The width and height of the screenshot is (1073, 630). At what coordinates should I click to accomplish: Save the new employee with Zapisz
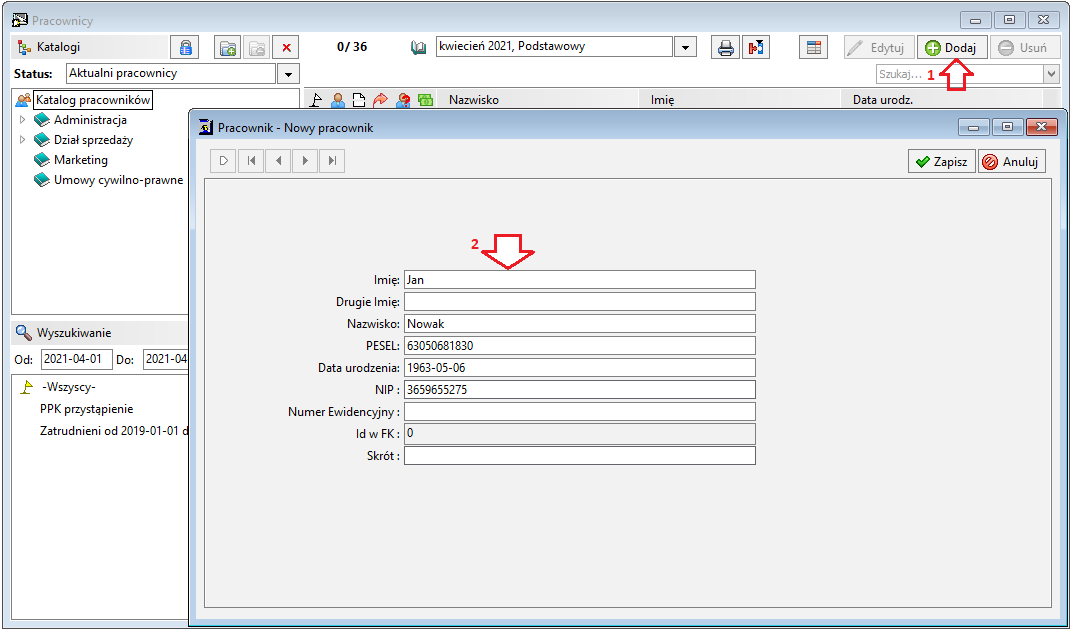942,161
